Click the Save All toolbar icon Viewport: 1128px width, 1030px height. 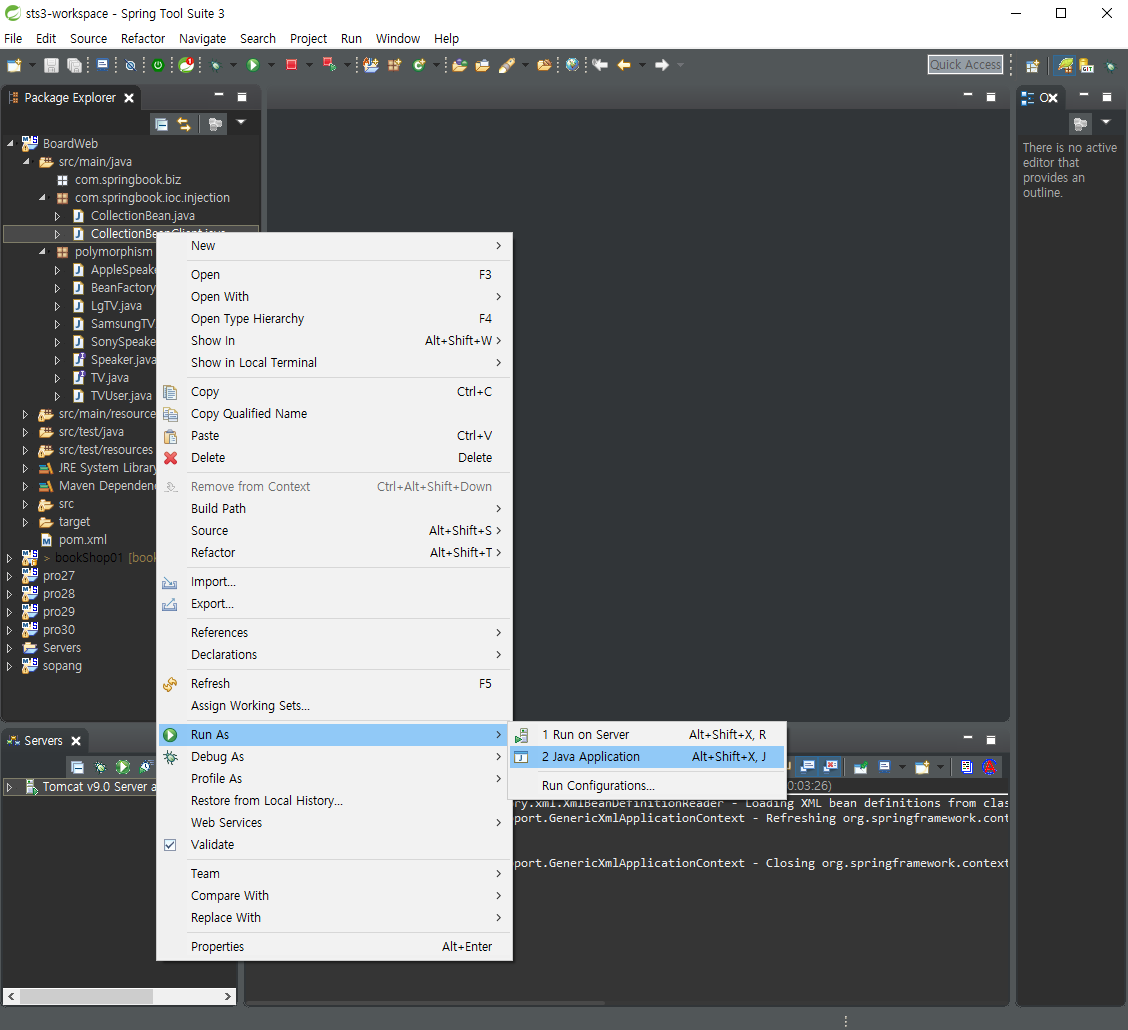[x=73, y=65]
